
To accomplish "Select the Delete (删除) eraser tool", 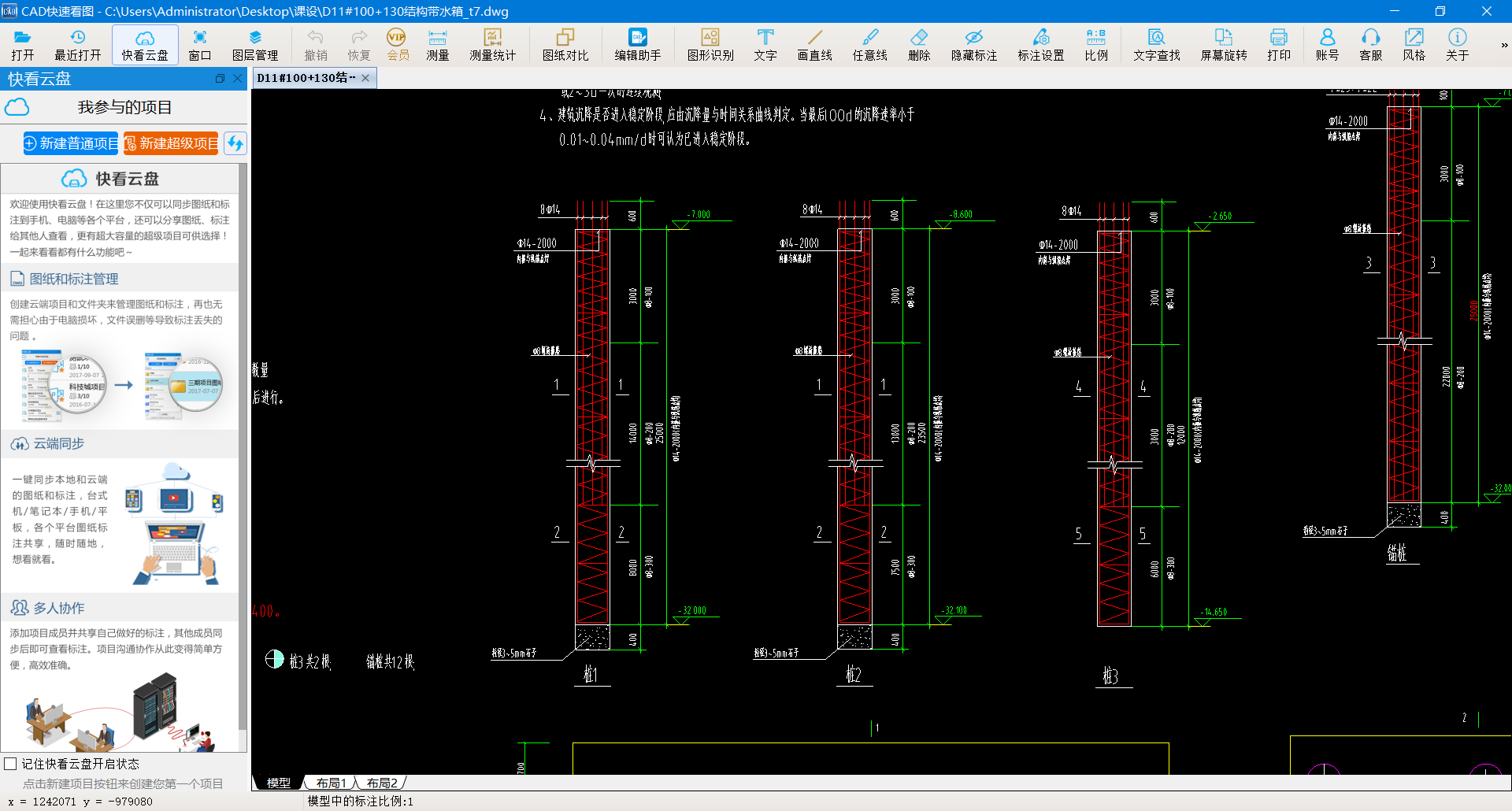I will pos(919,45).
